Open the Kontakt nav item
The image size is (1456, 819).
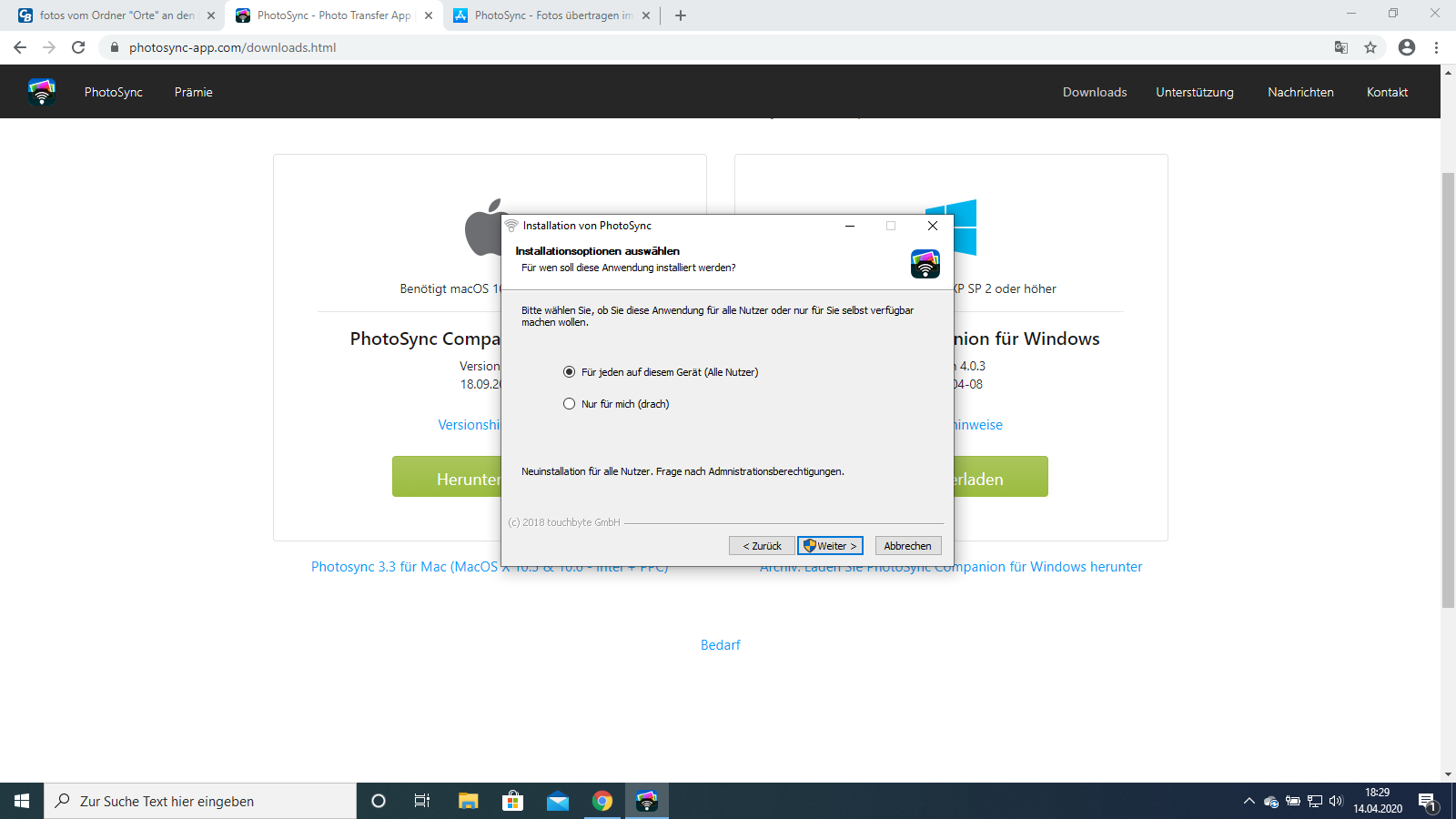(1387, 92)
